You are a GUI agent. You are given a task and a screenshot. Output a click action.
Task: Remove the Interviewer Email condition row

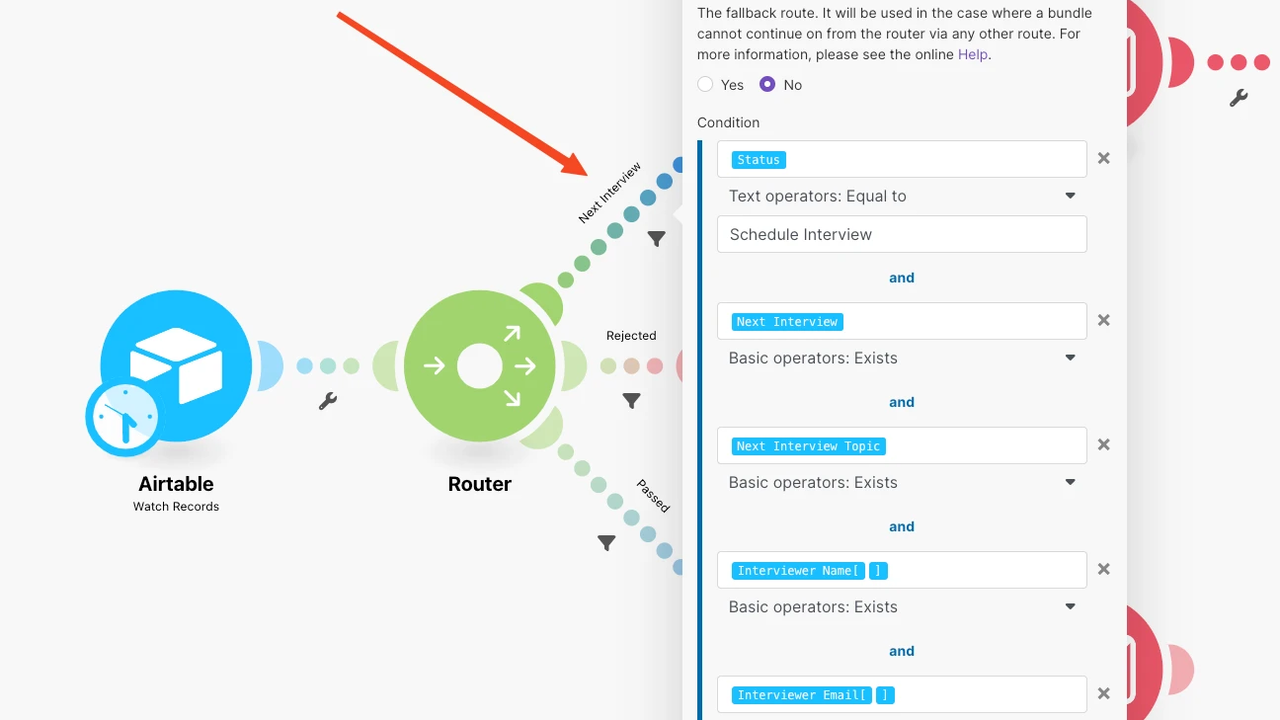(x=1104, y=694)
